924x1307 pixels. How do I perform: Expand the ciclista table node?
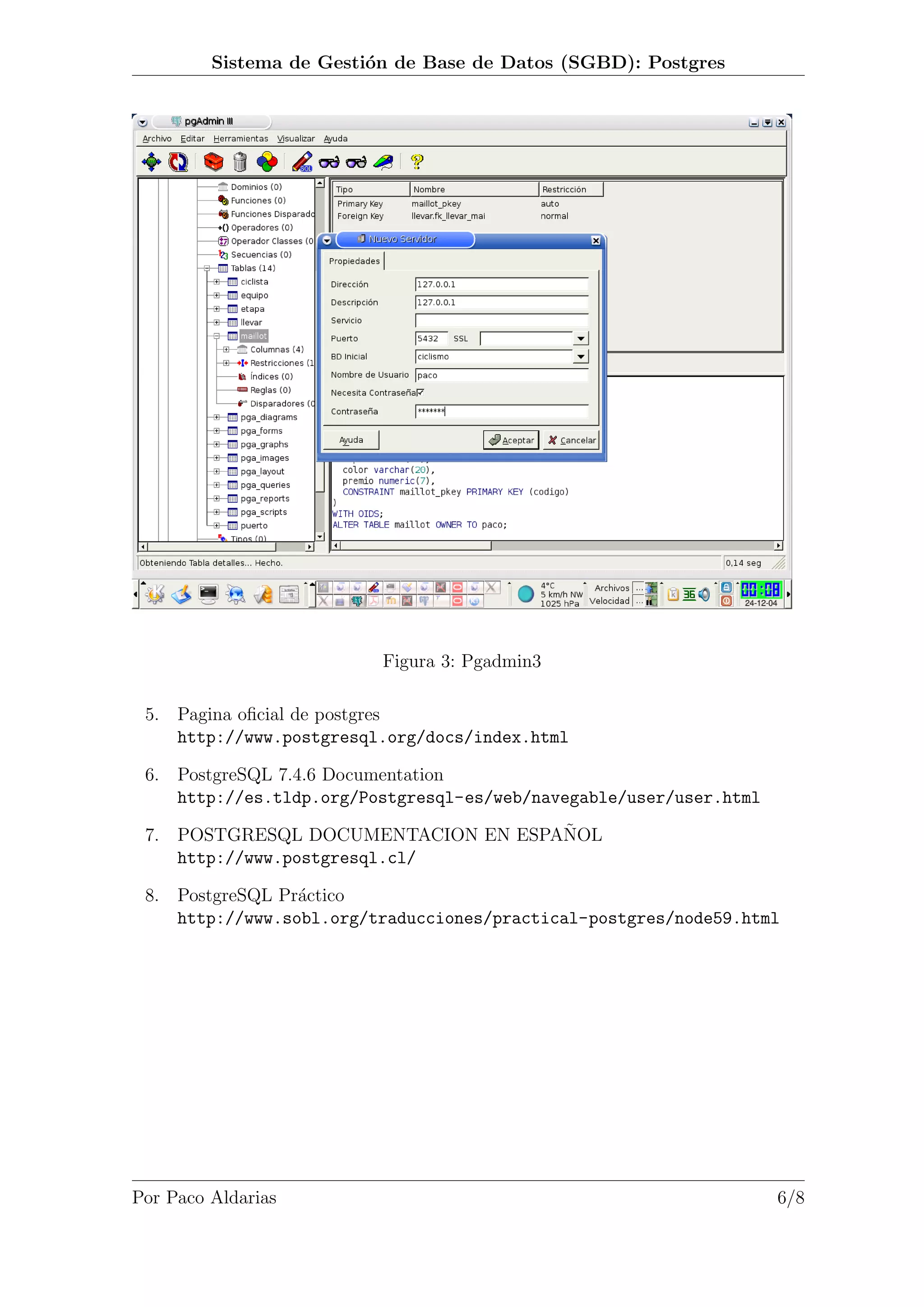pyautogui.click(x=217, y=282)
